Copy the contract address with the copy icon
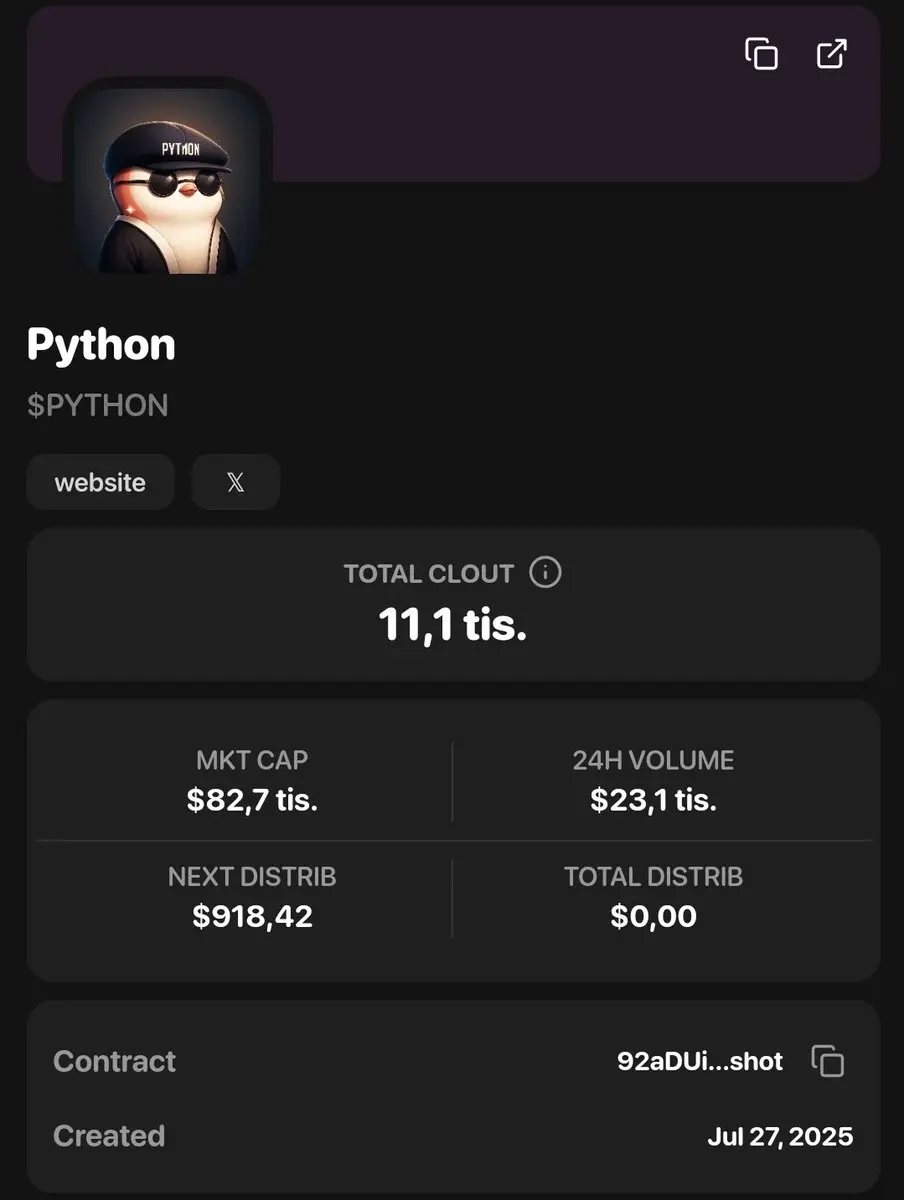904x1200 pixels. pyautogui.click(x=828, y=1061)
